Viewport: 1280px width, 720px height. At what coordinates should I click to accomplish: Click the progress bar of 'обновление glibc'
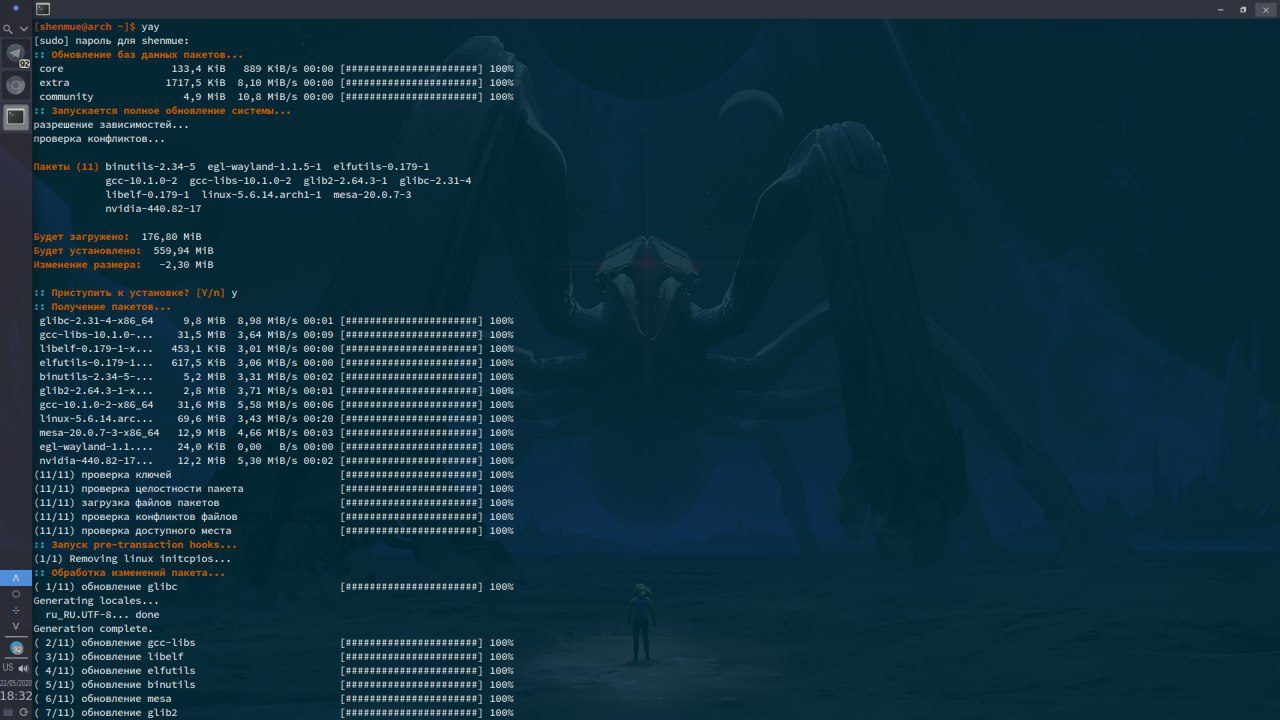click(412, 587)
